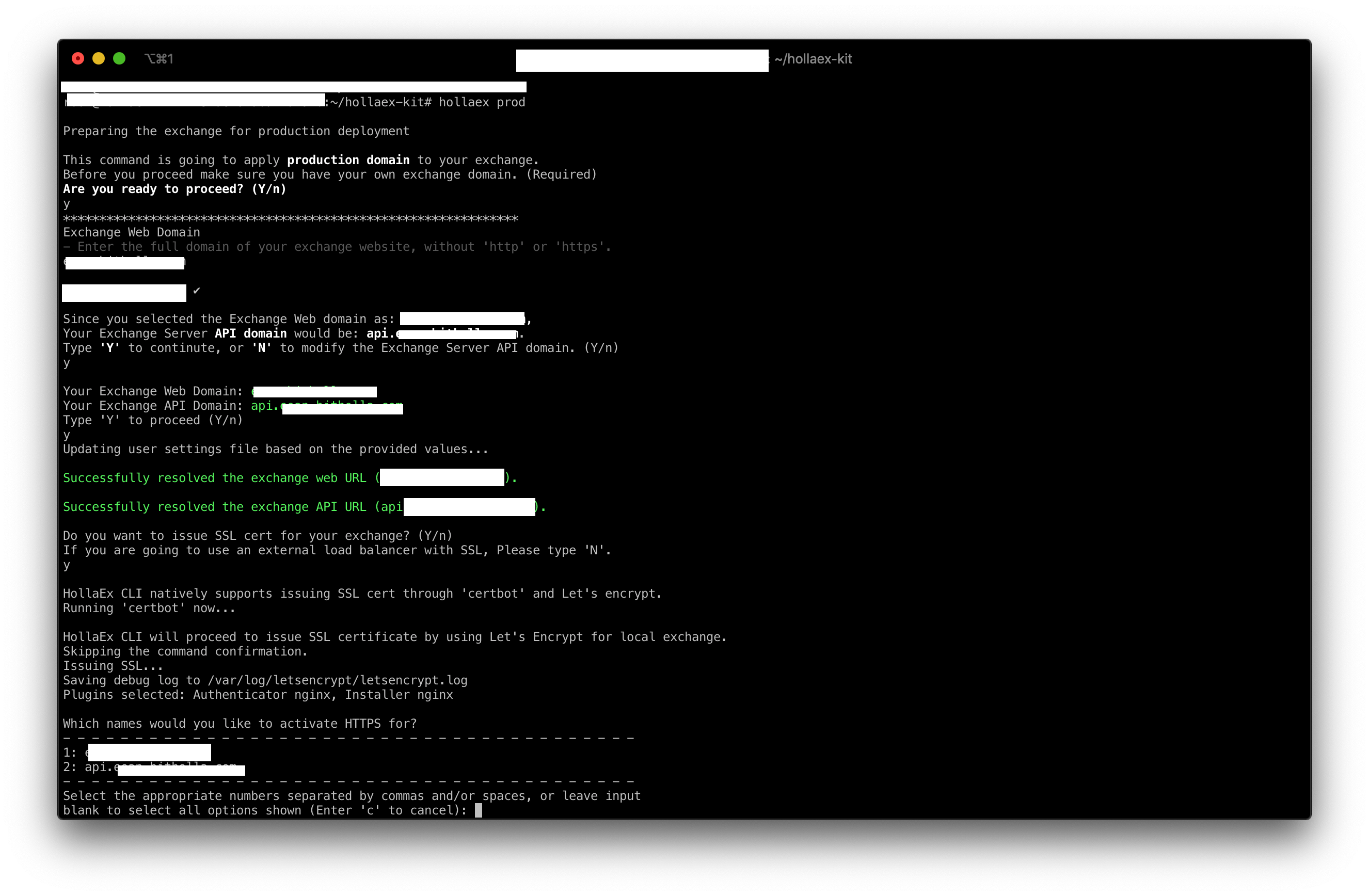Click the bold 'API domain' words

pyautogui.click(x=250, y=333)
